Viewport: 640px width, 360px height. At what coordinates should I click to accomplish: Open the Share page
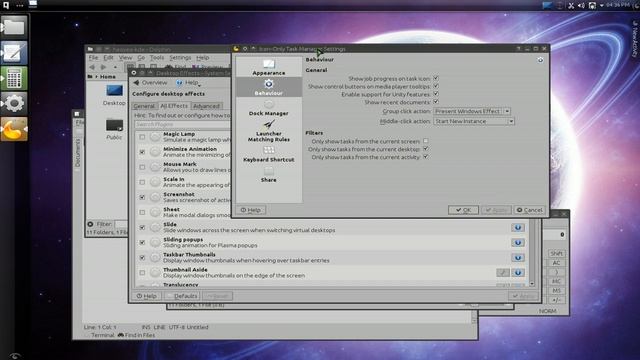(x=269, y=175)
